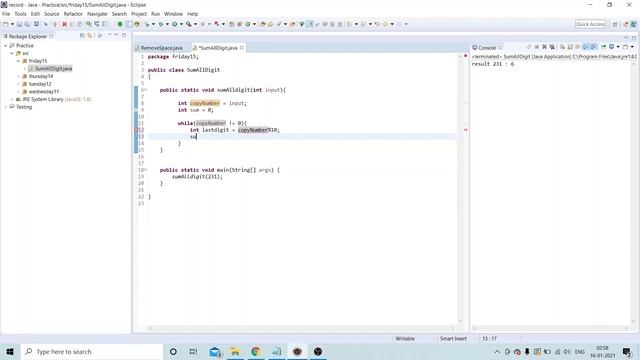
Task: Click the Terminate square icon in Console
Action: coord(537,47)
